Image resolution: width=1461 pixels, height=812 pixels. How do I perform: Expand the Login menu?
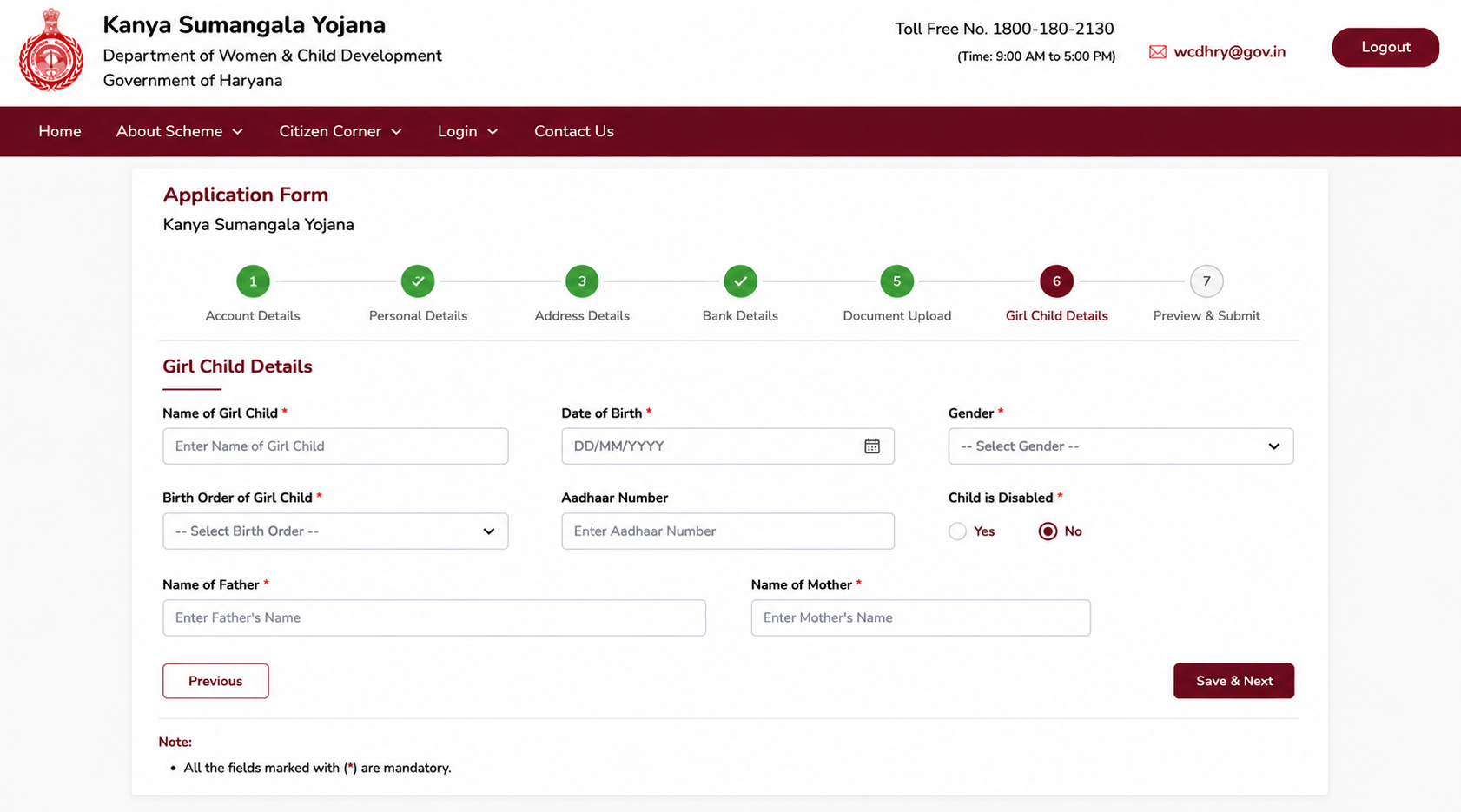[x=468, y=132]
